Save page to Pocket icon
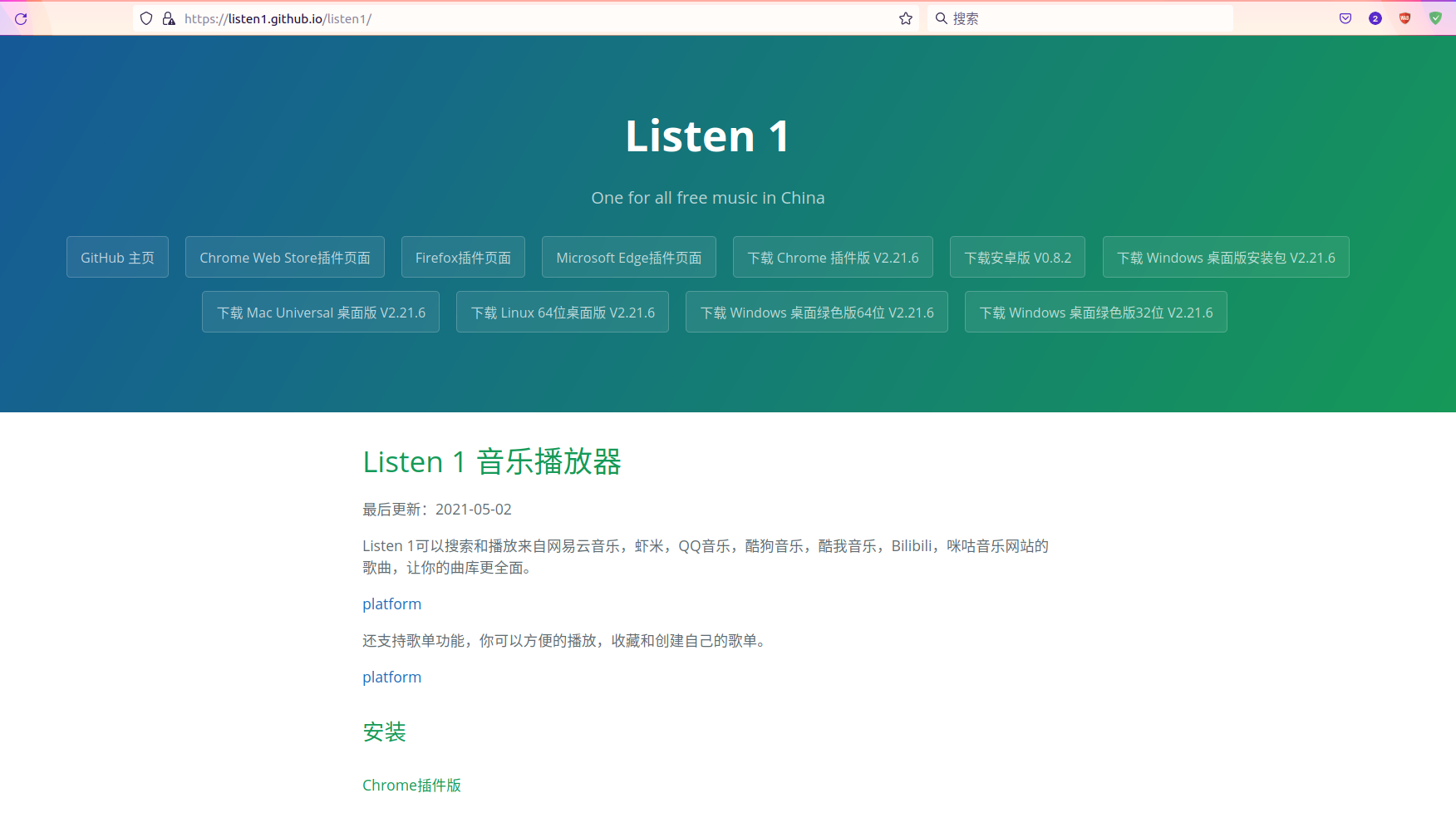The image size is (1456, 813). pos(1345,18)
